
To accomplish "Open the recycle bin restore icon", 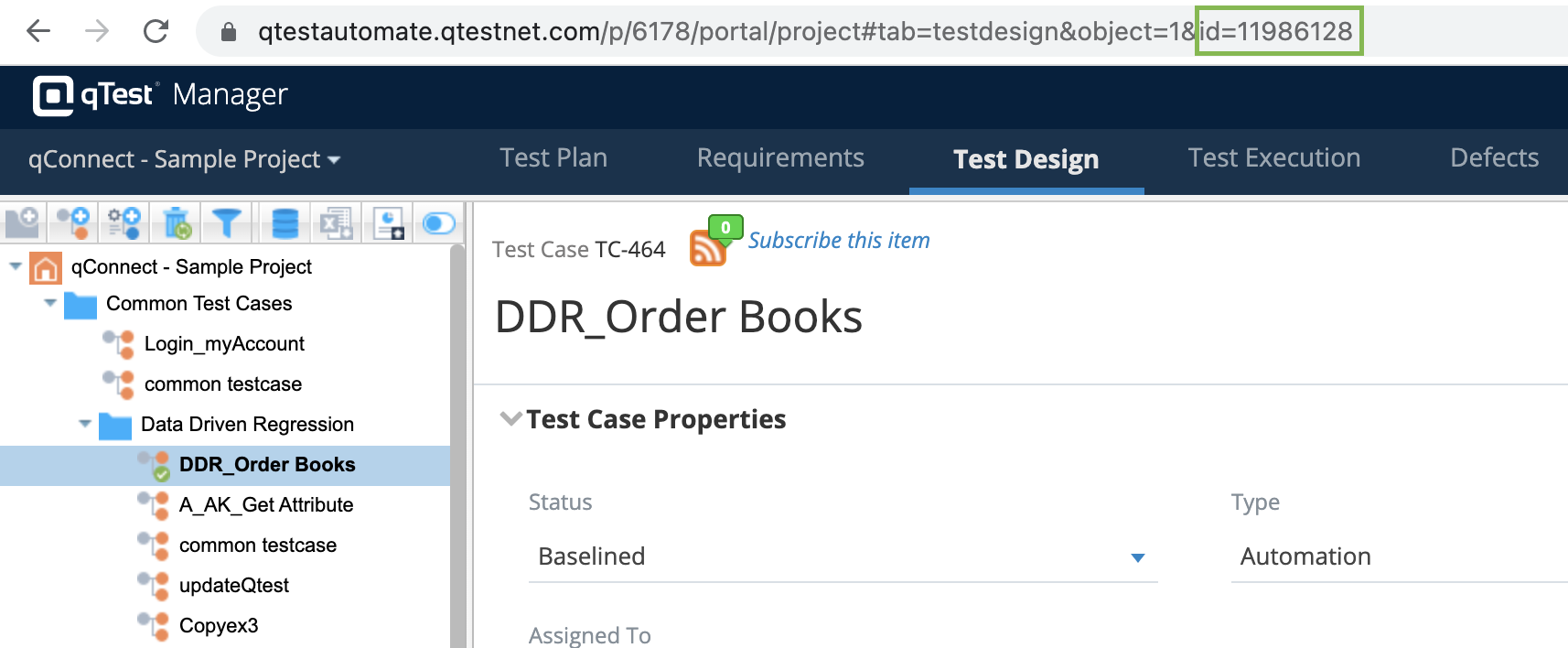I will click(x=177, y=222).
